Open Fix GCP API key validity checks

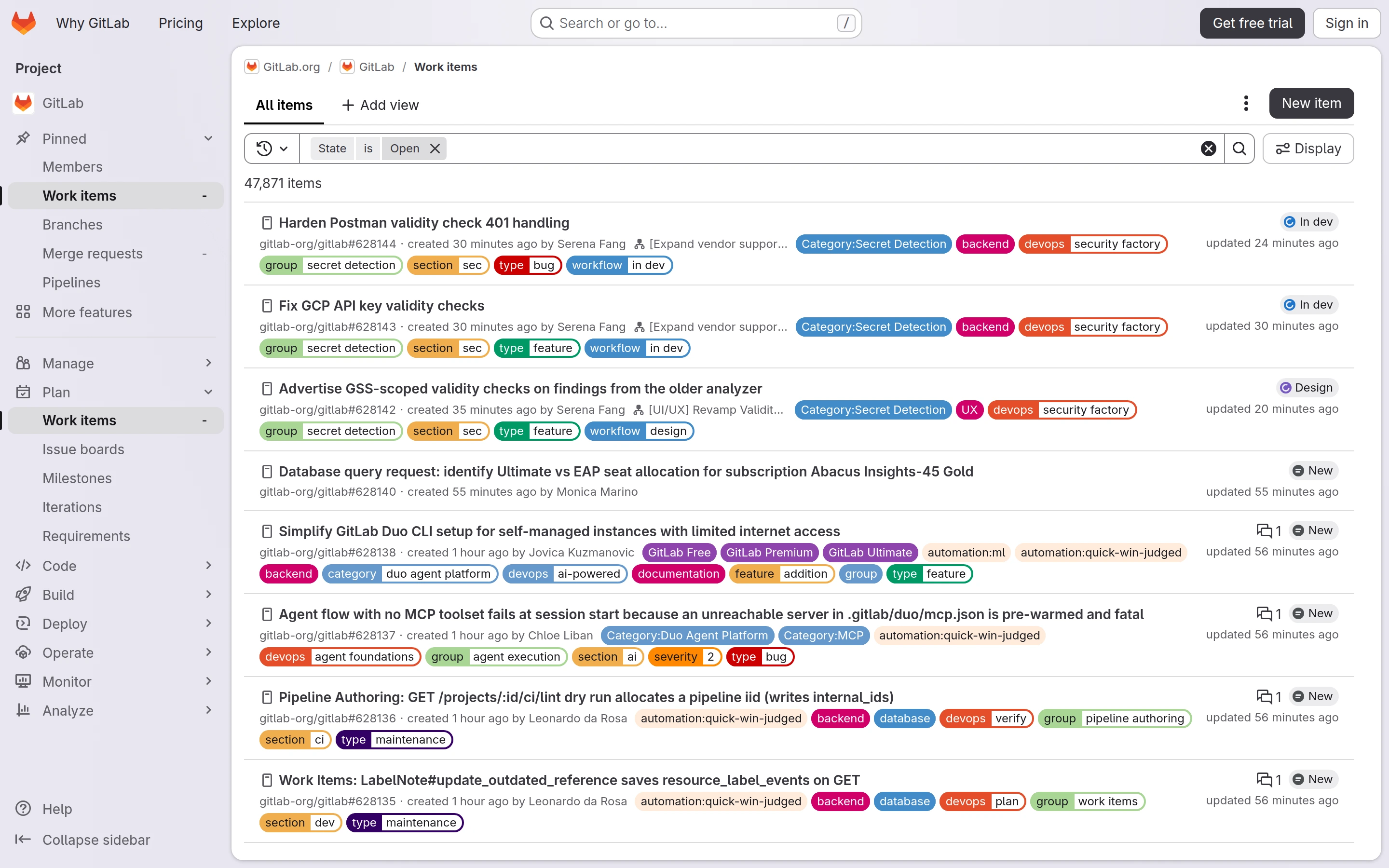pos(381,306)
